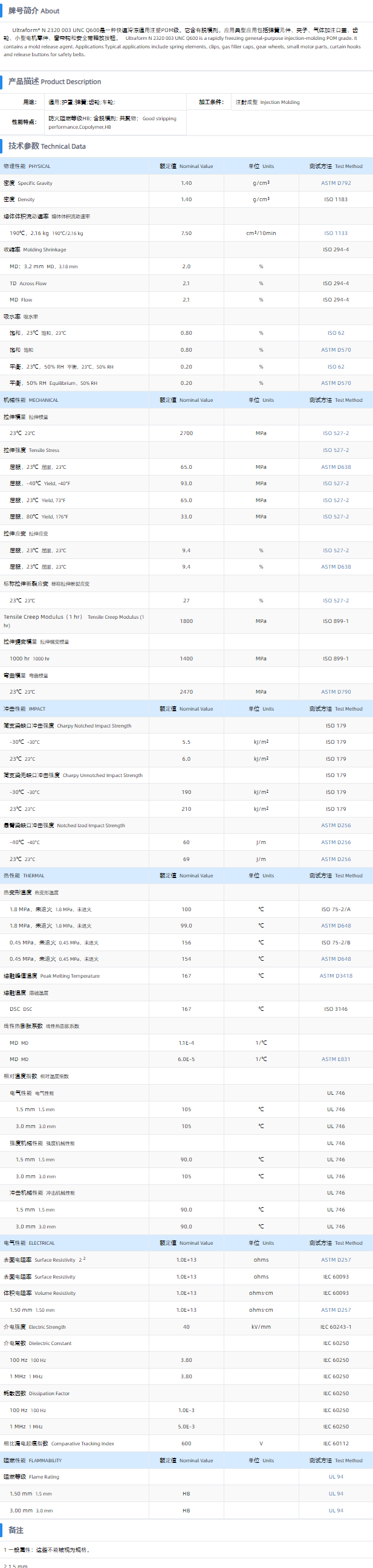Open the ASTM D3418 test method link

[336, 976]
